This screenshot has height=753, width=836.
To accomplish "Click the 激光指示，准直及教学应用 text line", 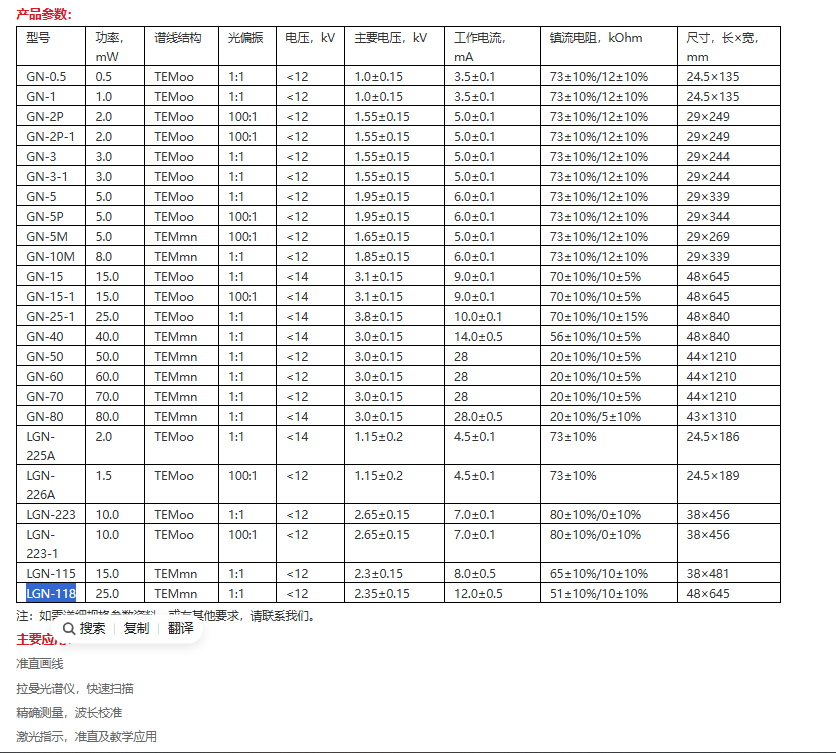I will (86, 737).
